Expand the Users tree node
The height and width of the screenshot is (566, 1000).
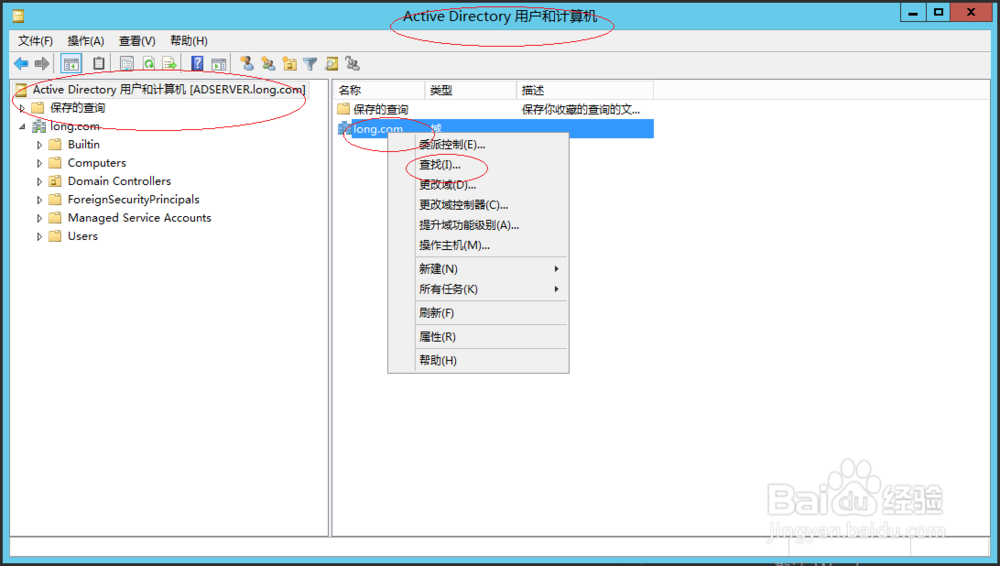pos(40,236)
